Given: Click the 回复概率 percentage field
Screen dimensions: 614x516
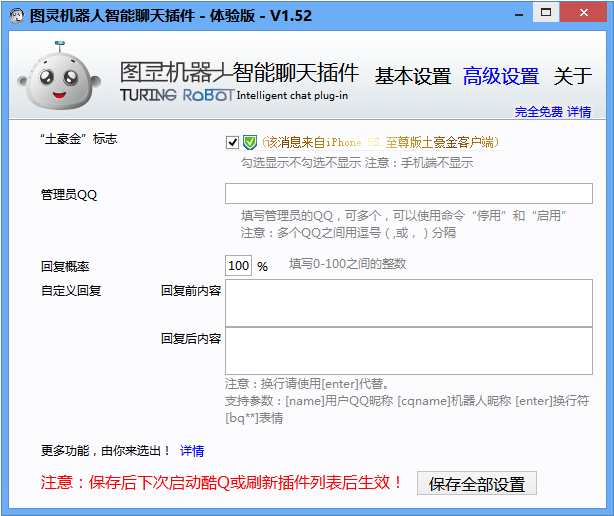Looking at the screenshot, I should pos(238,266).
